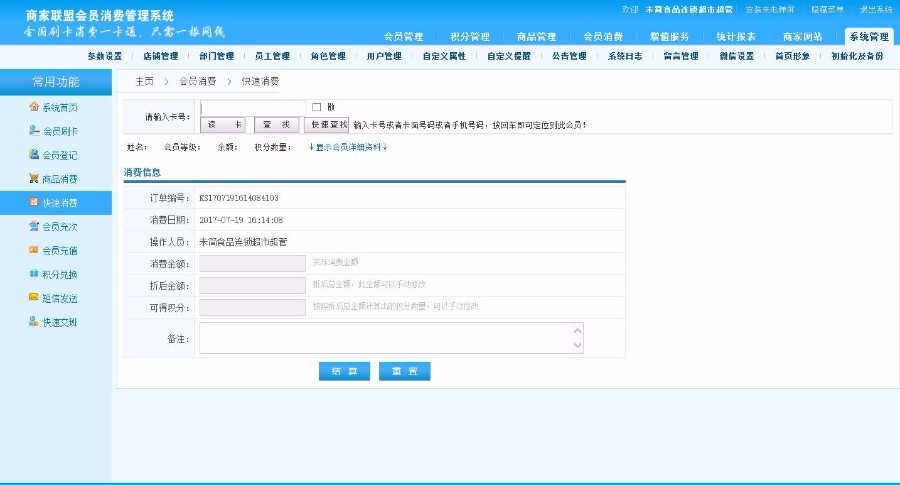Viewport: 900px width, 485px height.
Task: Focus the card number input field
Action: pos(253,108)
